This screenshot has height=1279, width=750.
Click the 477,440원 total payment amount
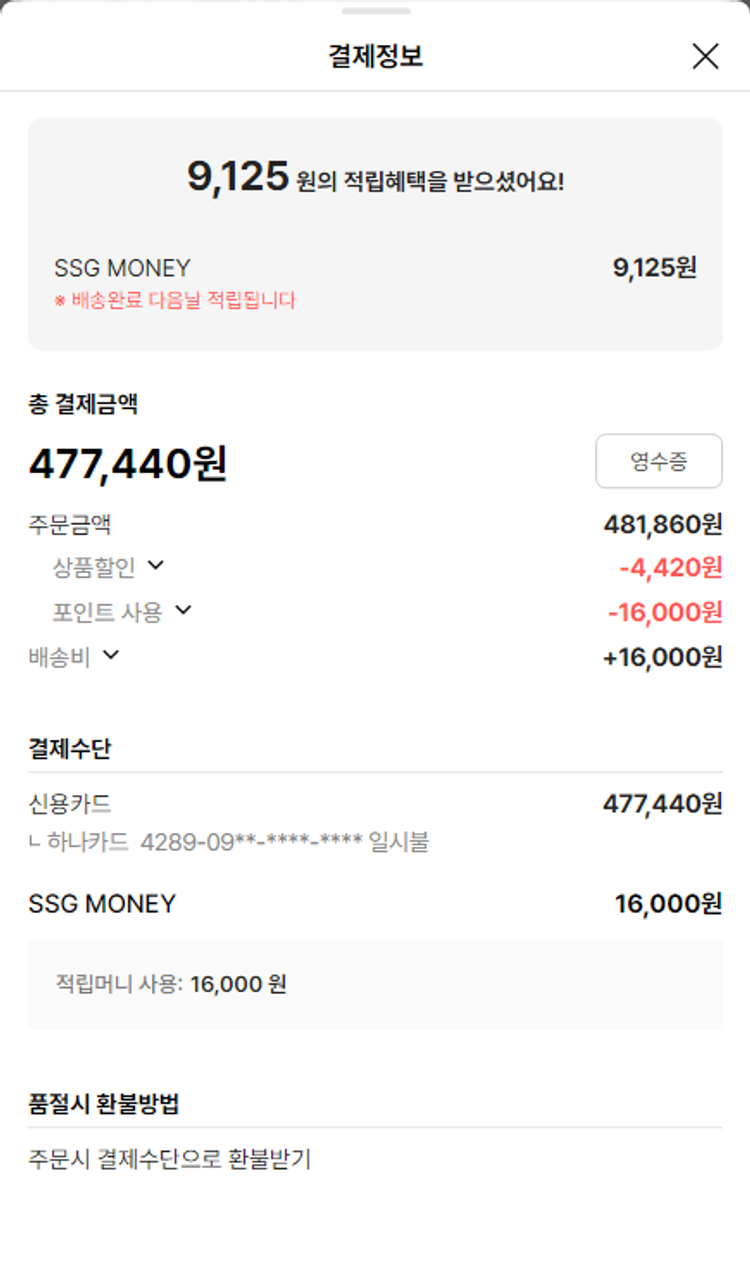(x=128, y=464)
